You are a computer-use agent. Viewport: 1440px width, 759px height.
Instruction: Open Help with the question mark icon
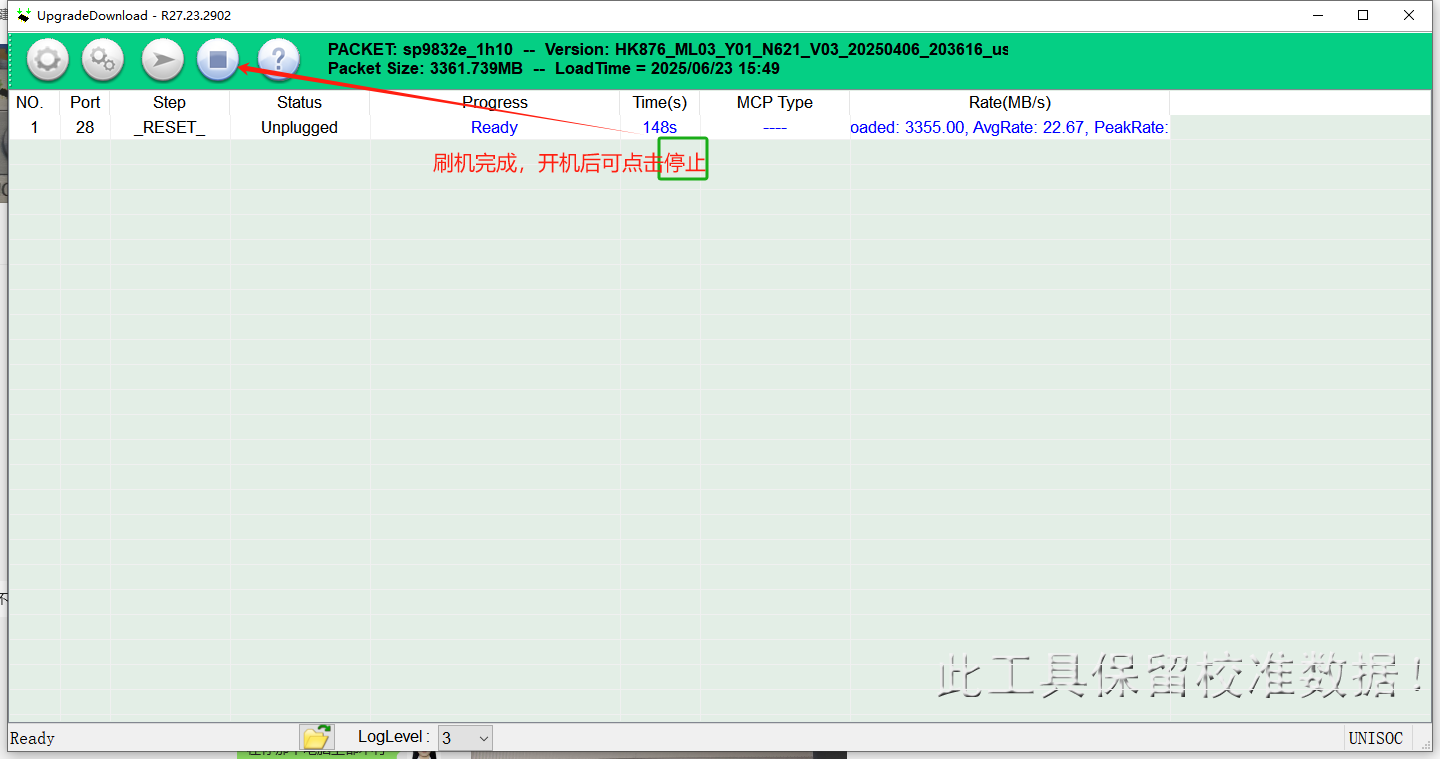tap(278, 61)
